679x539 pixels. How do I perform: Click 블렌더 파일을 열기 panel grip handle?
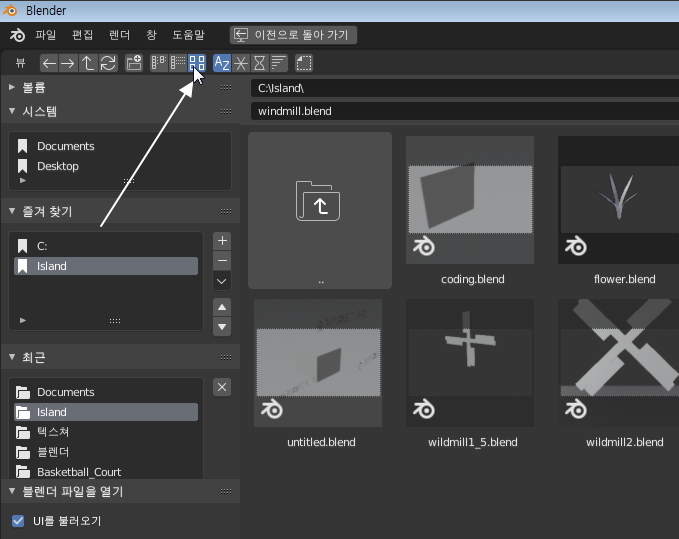coord(226,491)
